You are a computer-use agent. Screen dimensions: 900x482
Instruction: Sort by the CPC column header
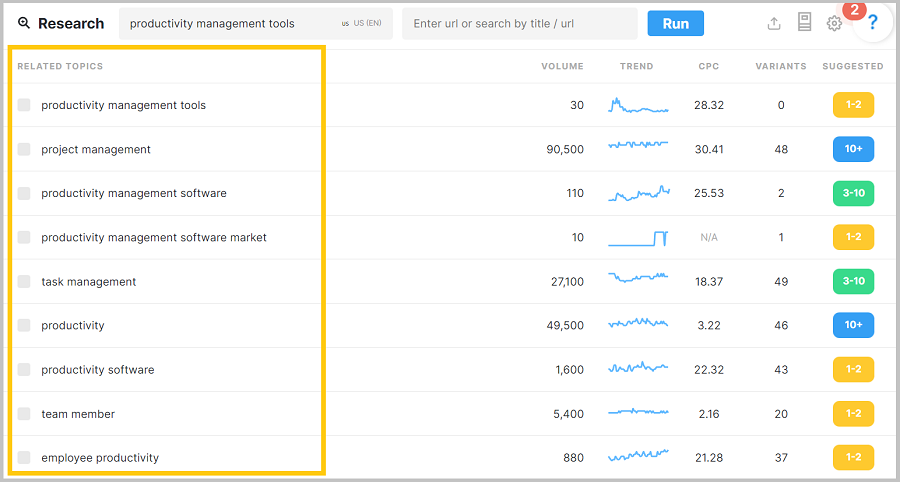708,66
